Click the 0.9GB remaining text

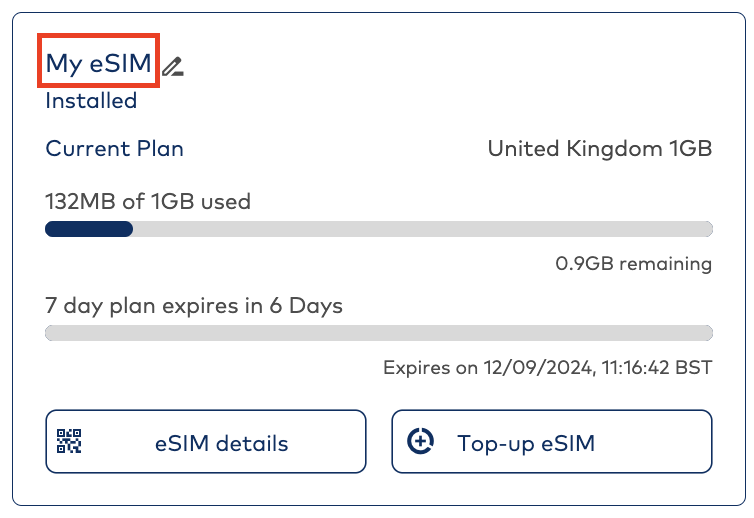pos(633,264)
